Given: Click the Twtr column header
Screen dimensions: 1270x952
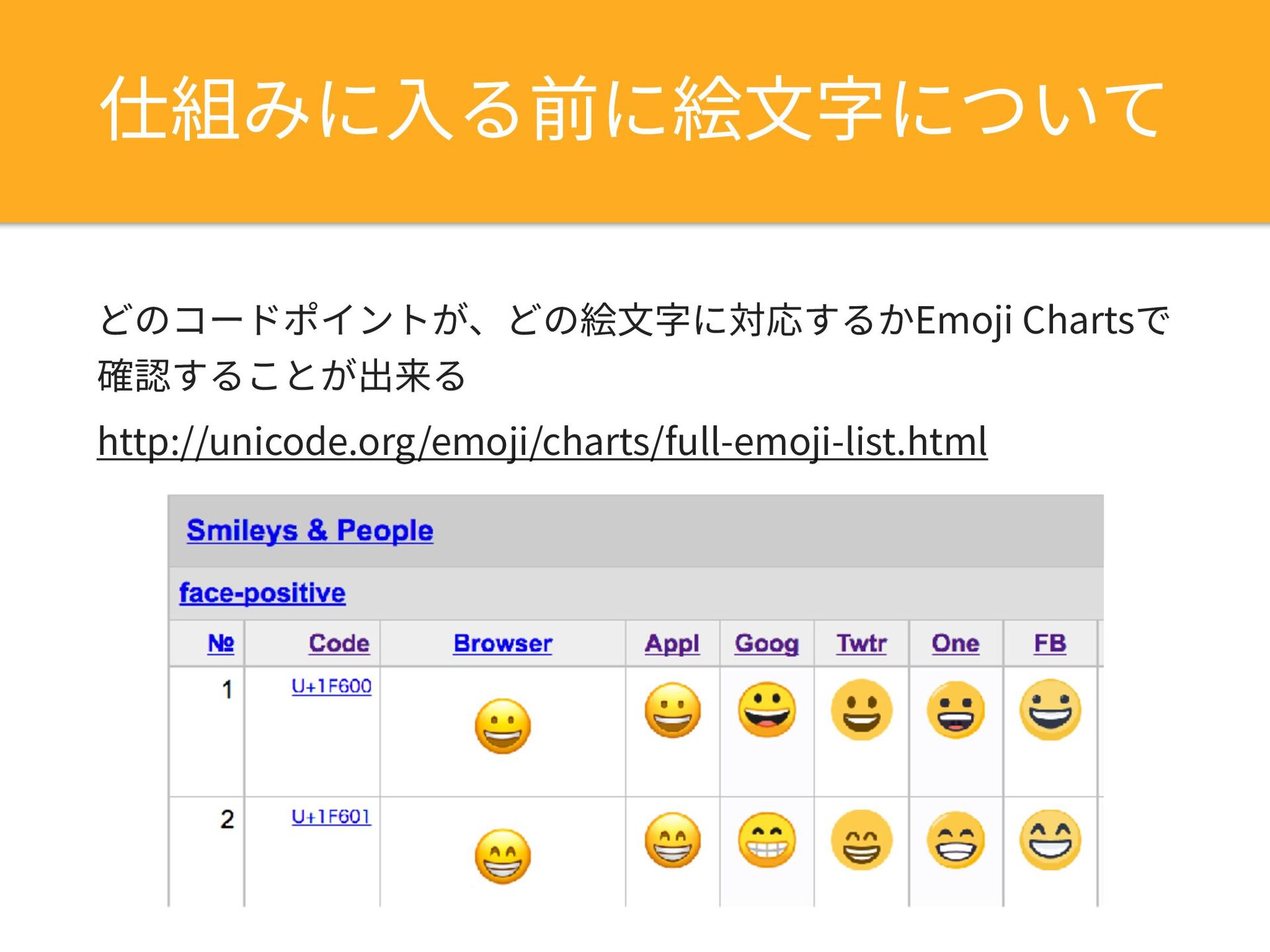Looking at the screenshot, I should [861, 643].
